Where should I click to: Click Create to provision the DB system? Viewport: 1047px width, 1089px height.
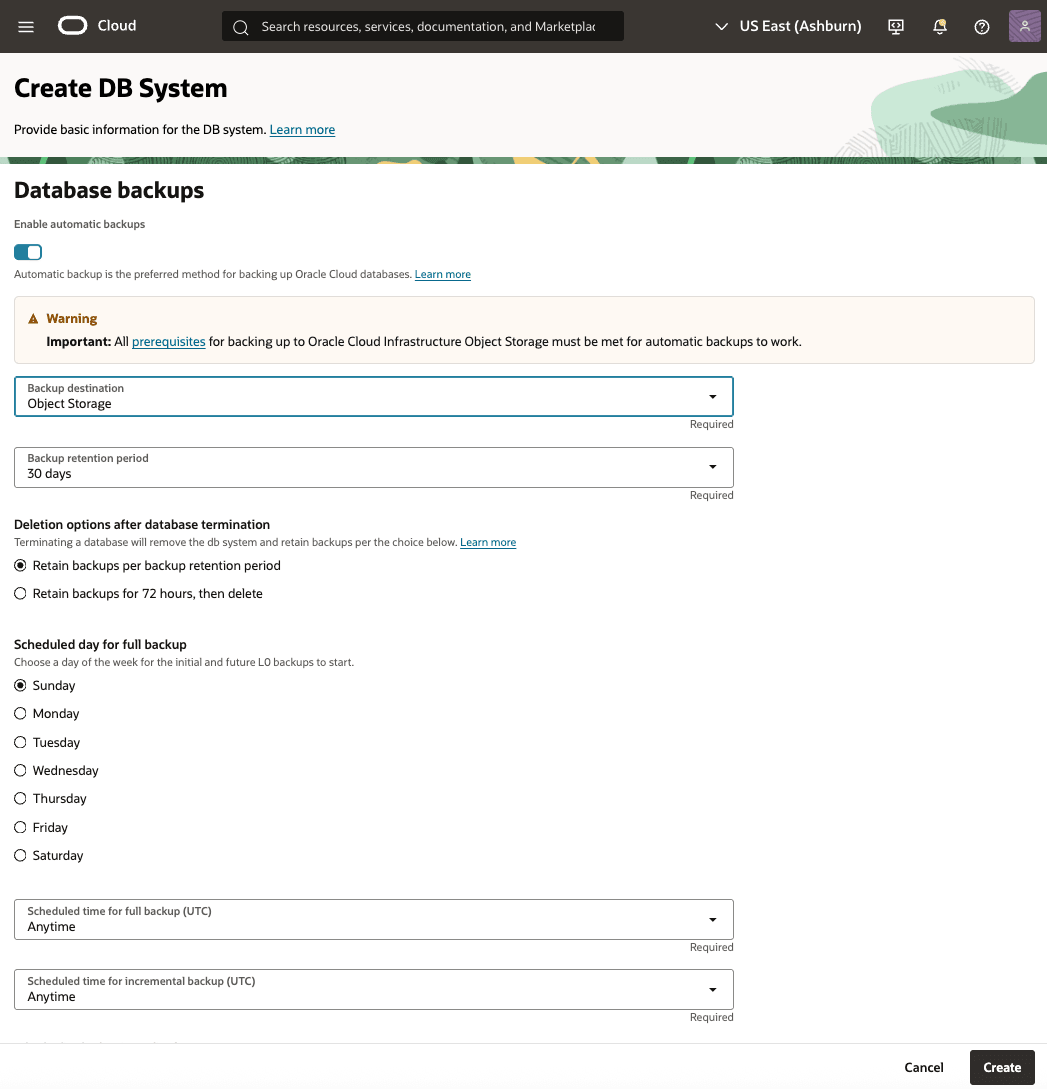1001,1067
